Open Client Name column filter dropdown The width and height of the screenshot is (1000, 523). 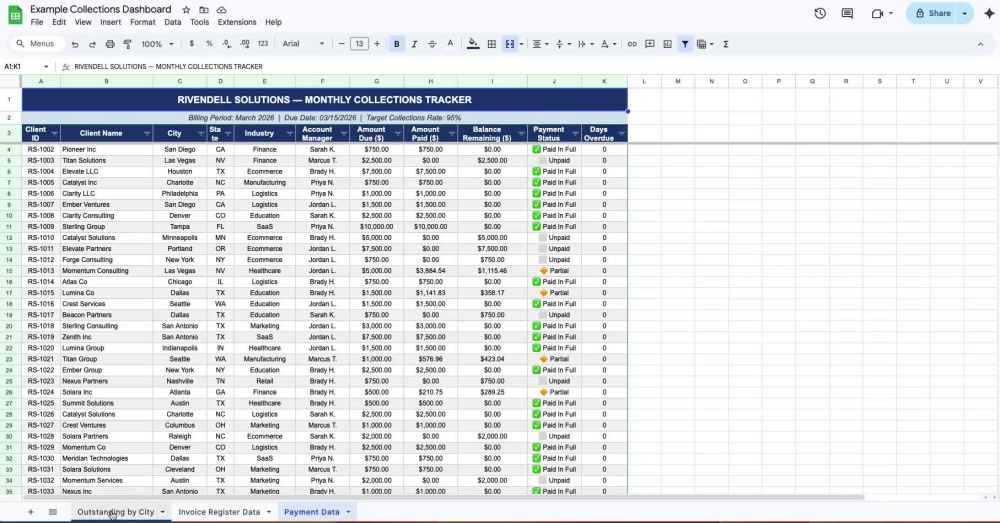tap(147, 133)
